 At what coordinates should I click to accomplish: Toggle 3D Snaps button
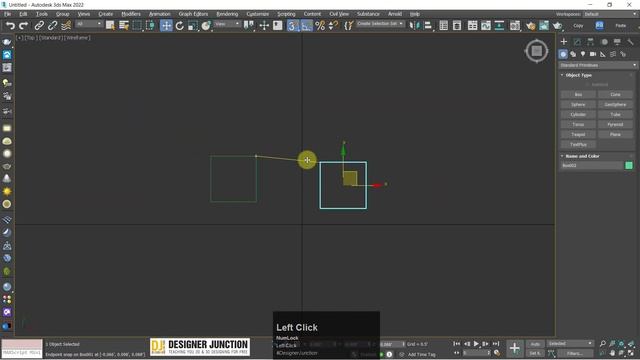click(293, 26)
